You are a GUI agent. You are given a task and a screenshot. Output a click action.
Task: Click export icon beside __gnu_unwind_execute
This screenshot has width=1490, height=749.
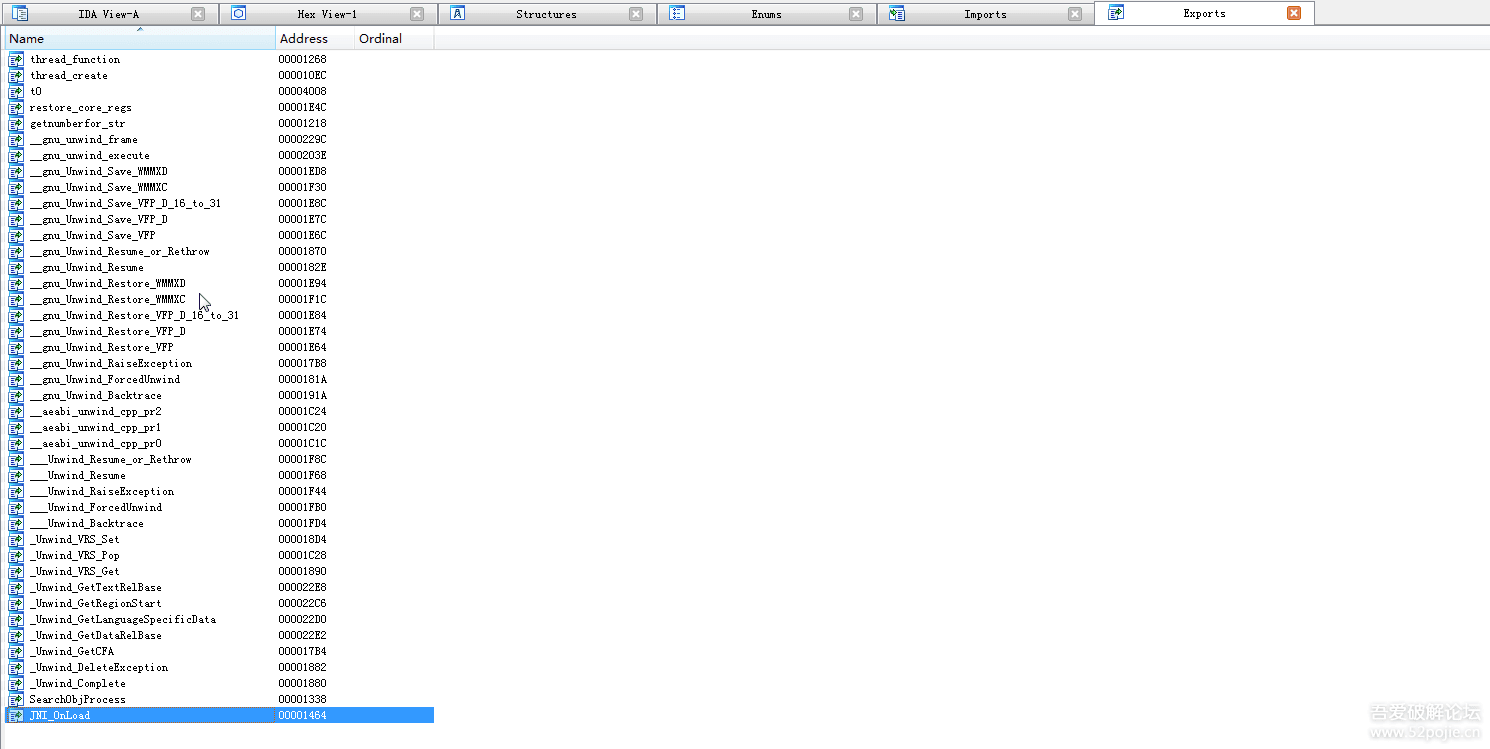tap(16, 156)
